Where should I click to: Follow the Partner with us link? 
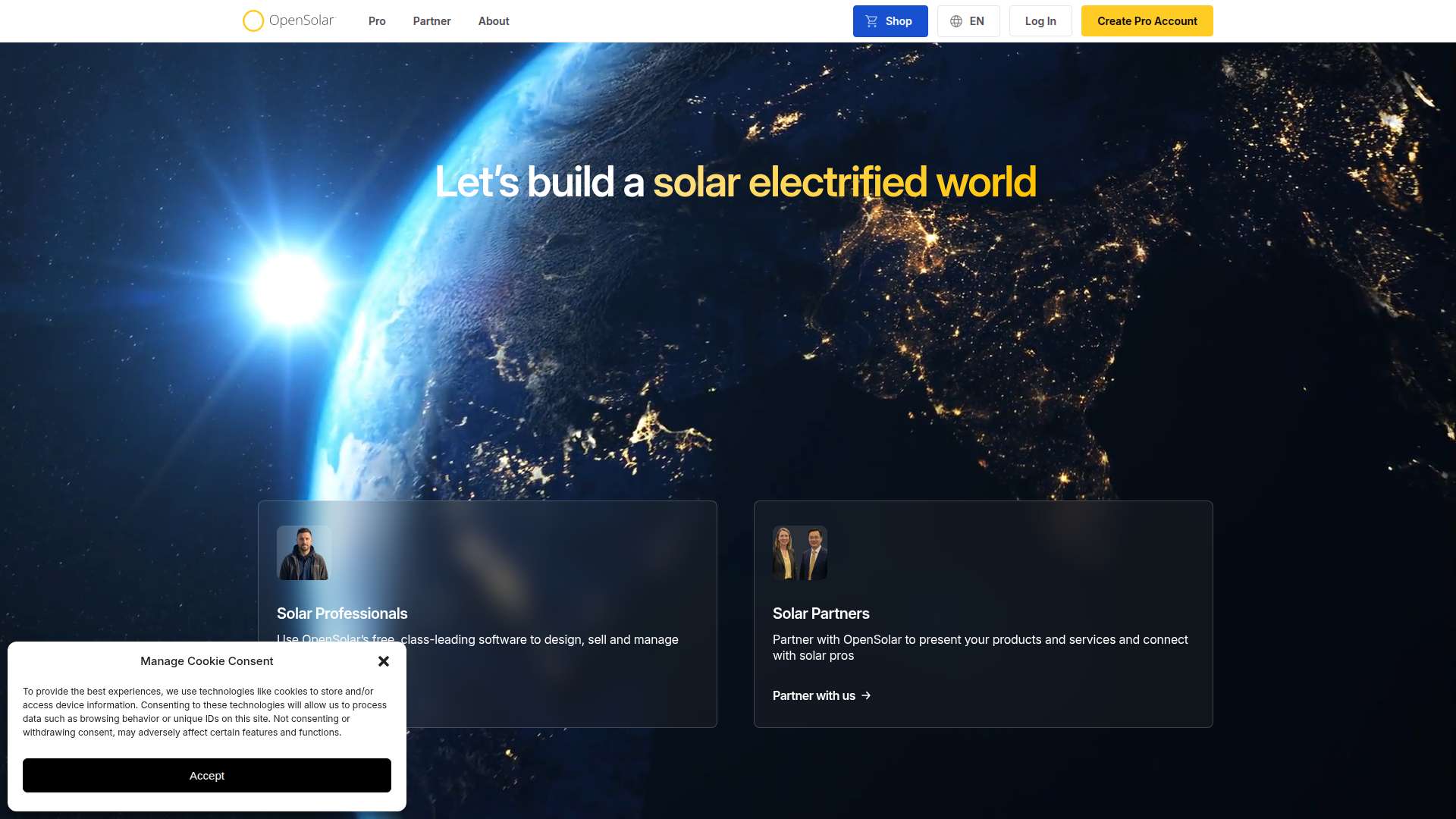click(822, 695)
